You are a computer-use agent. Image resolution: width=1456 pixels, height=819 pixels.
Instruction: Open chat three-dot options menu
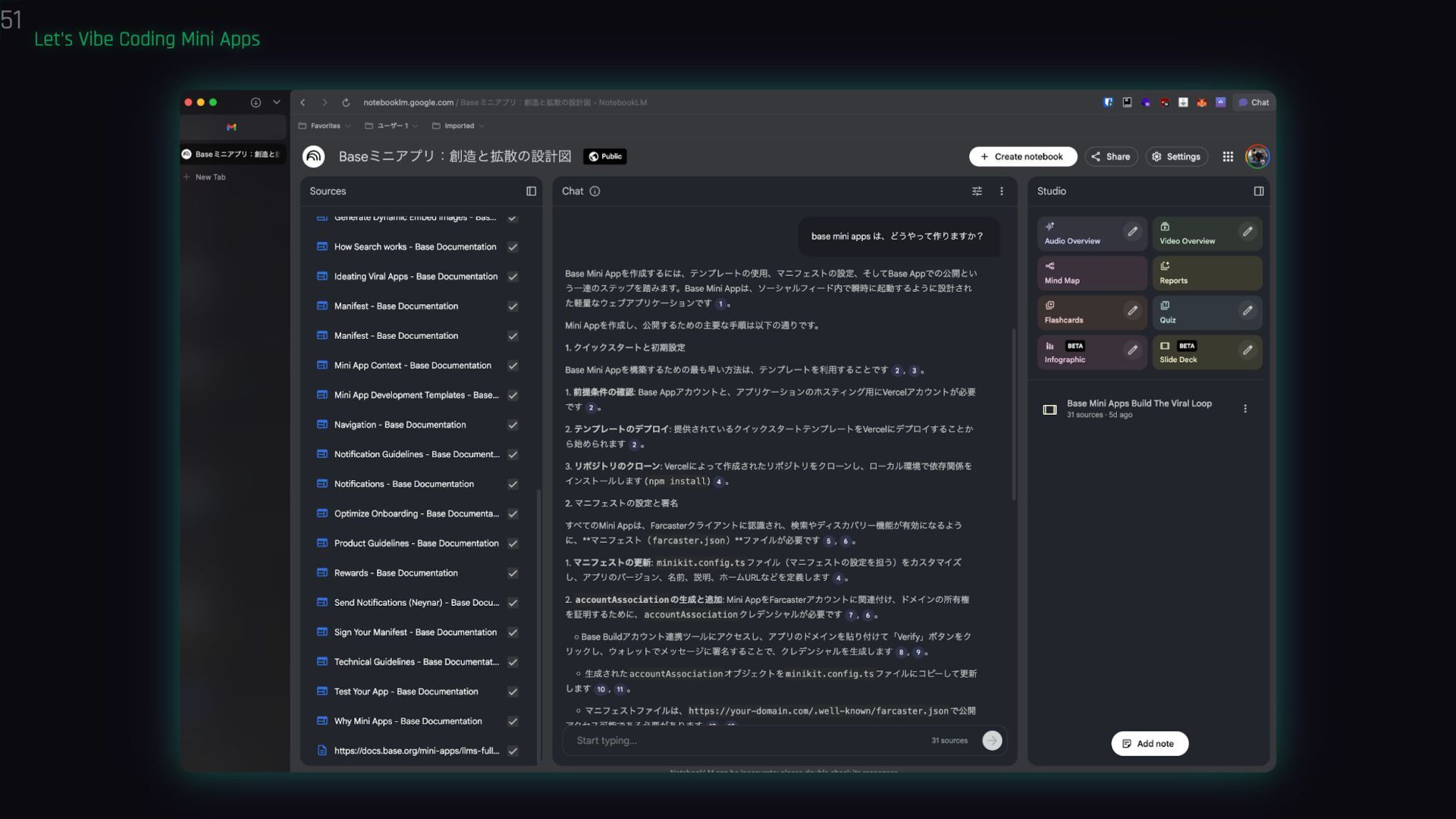click(x=1001, y=191)
